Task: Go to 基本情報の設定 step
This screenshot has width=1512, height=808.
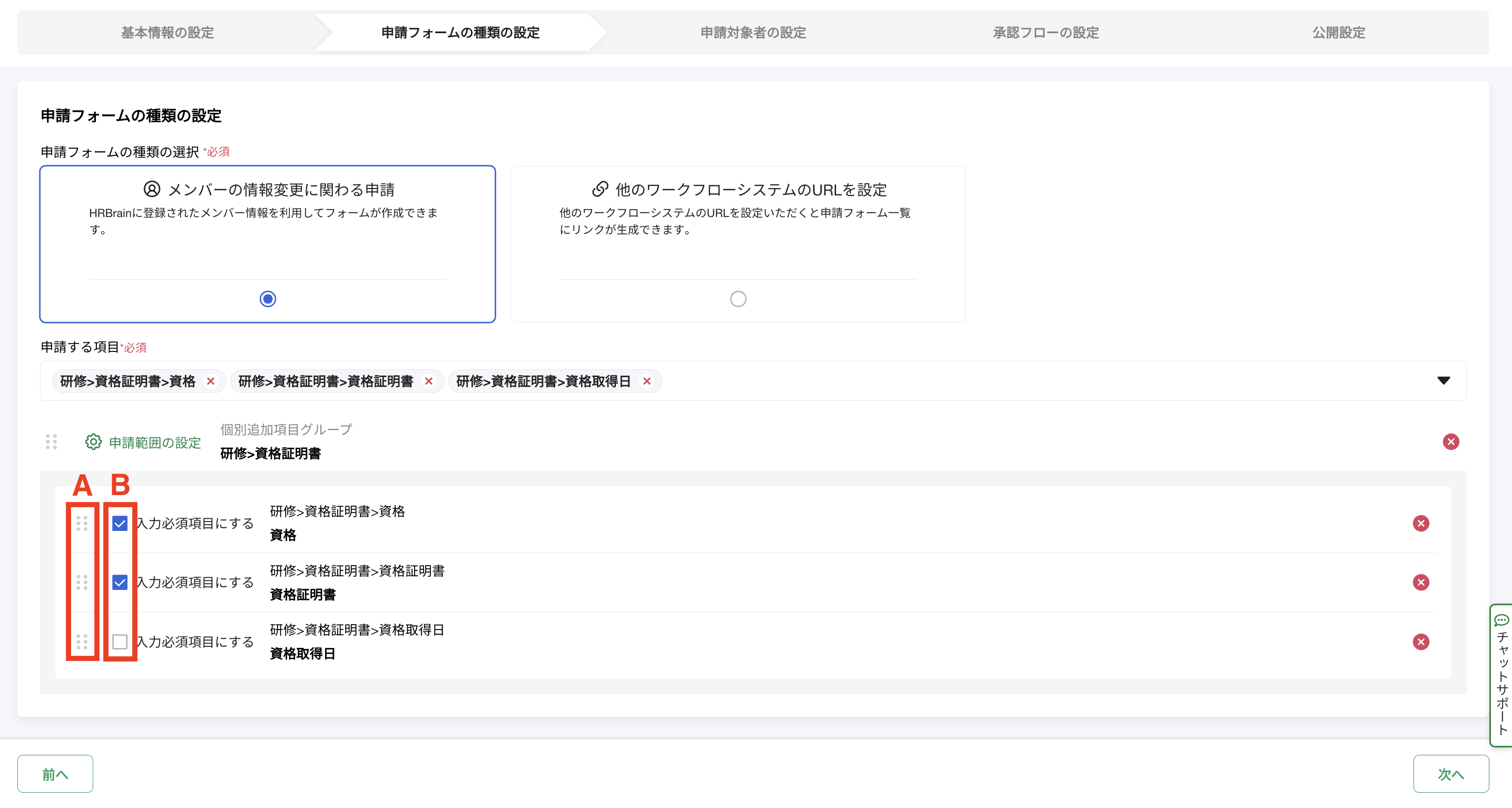Action: pos(168,33)
